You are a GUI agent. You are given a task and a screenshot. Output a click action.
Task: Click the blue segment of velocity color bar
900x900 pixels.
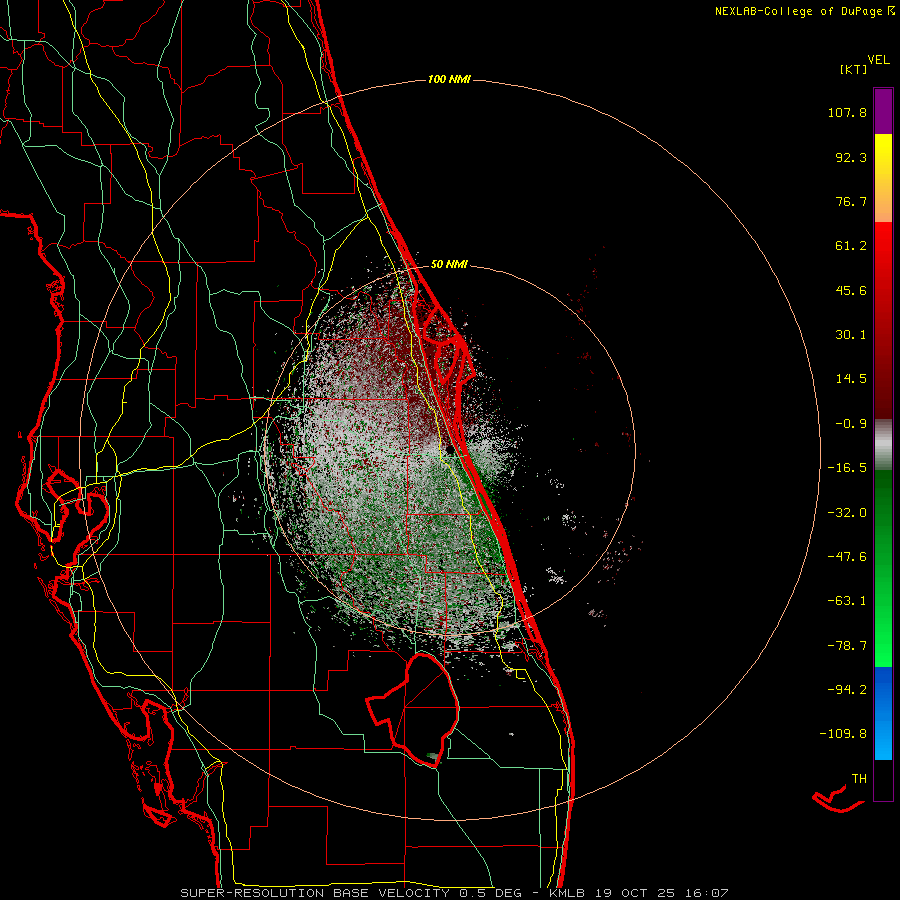(883, 713)
